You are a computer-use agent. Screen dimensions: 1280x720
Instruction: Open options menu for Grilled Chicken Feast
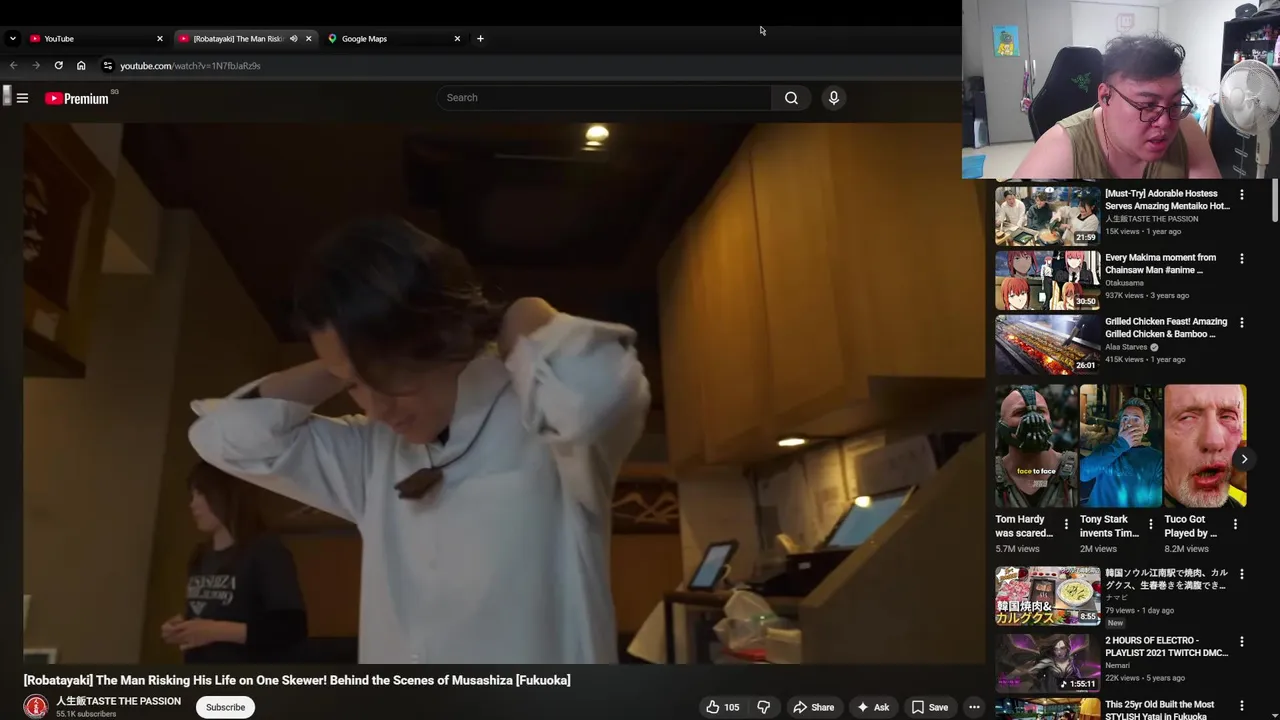[x=1242, y=323]
